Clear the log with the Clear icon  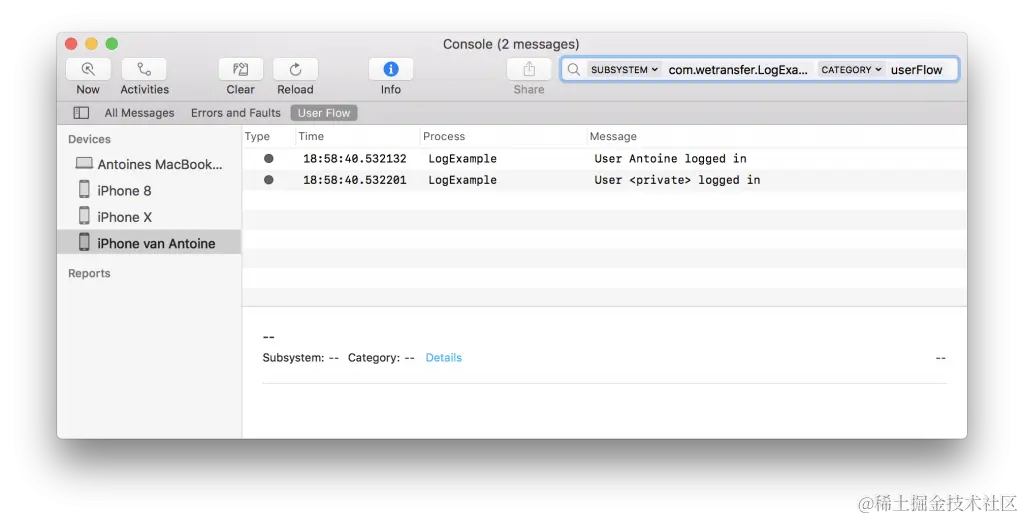pos(240,69)
